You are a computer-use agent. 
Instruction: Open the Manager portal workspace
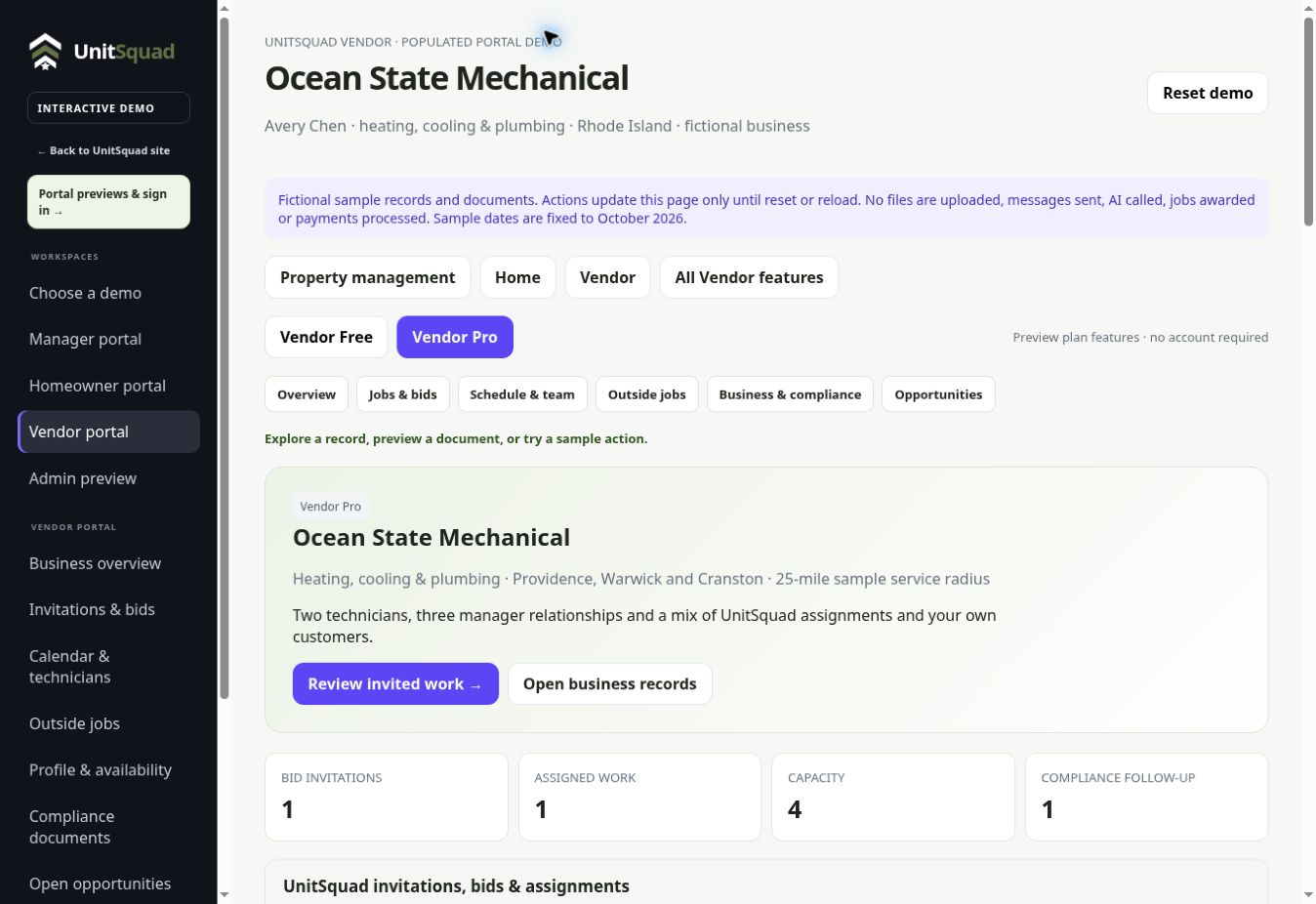[x=108, y=339]
